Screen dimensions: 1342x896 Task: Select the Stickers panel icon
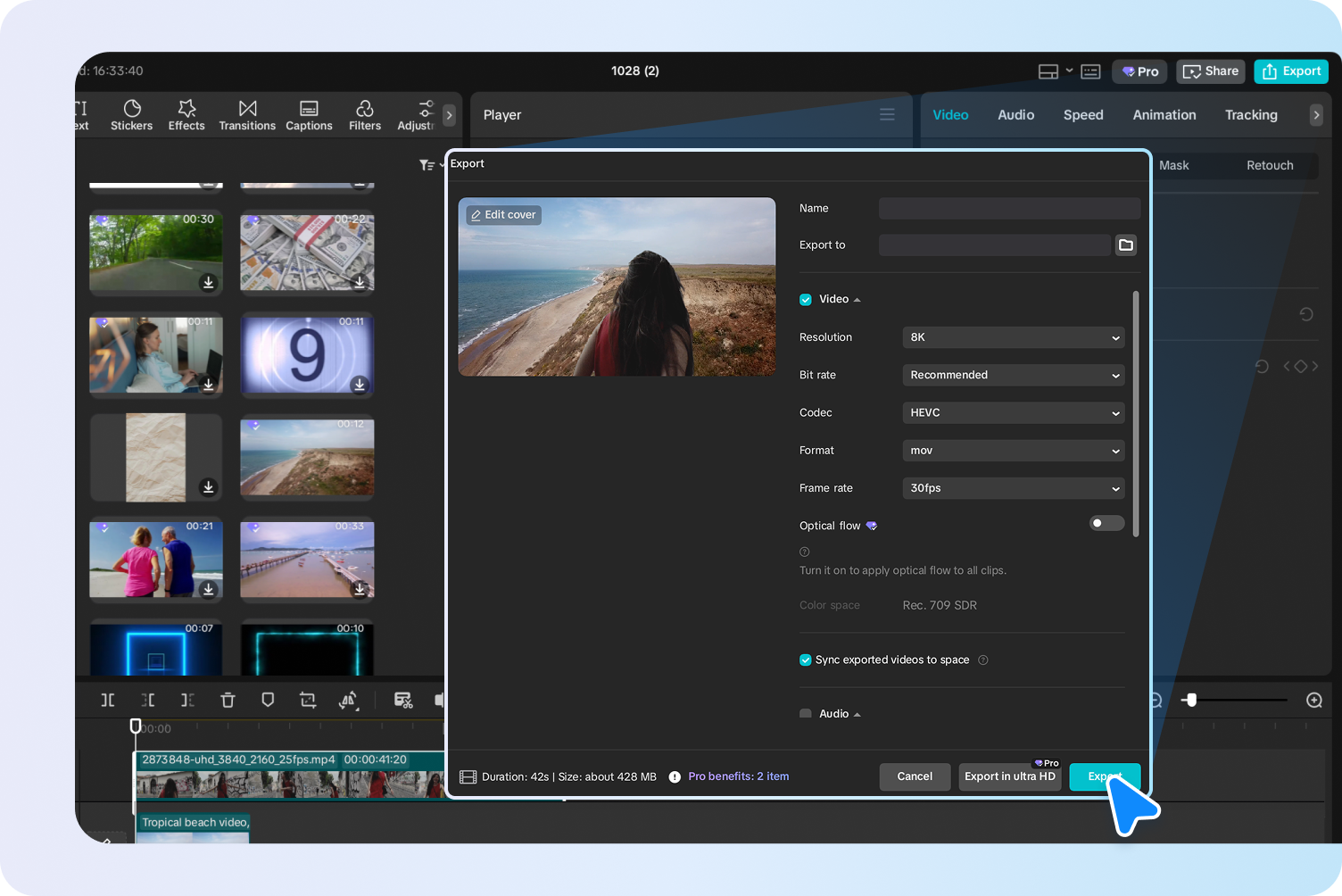(x=131, y=114)
